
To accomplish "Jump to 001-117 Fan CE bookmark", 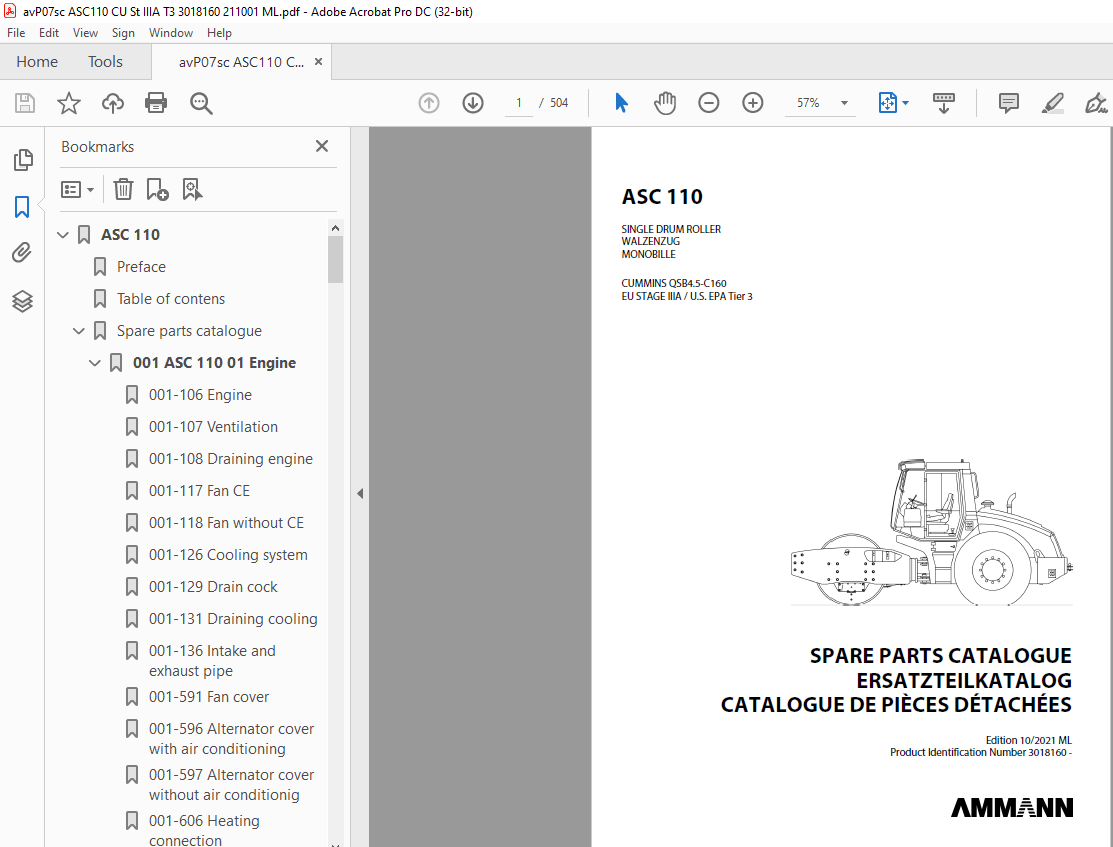I will 199,491.
